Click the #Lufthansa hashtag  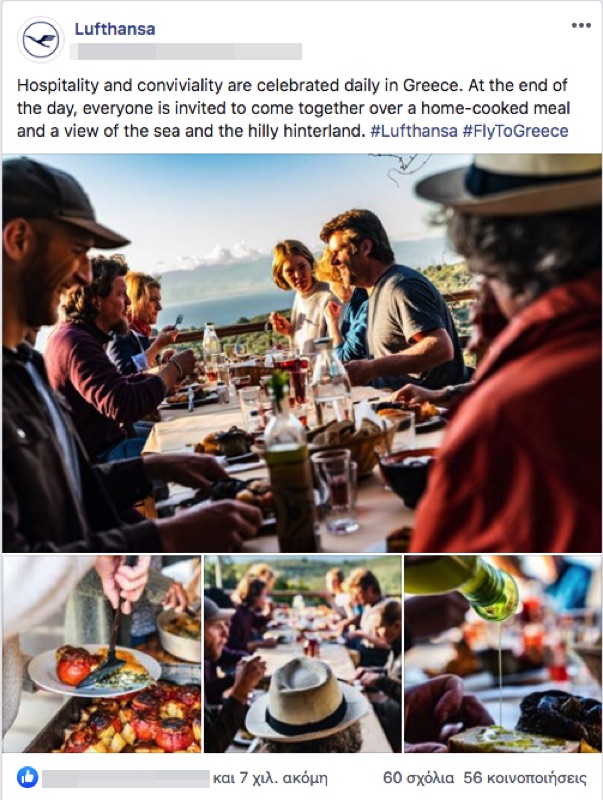coord(414,131)
